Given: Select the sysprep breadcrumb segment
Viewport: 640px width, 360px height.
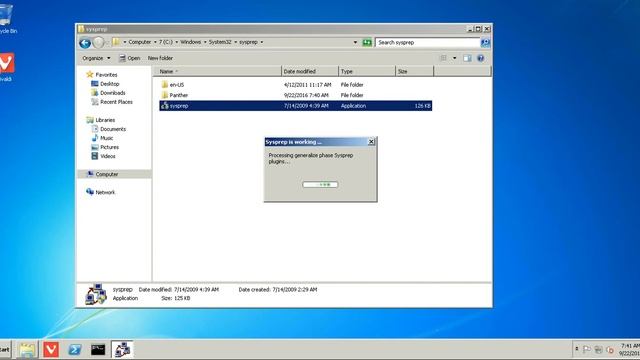Looking at the screenshot, I should (248, 42).
